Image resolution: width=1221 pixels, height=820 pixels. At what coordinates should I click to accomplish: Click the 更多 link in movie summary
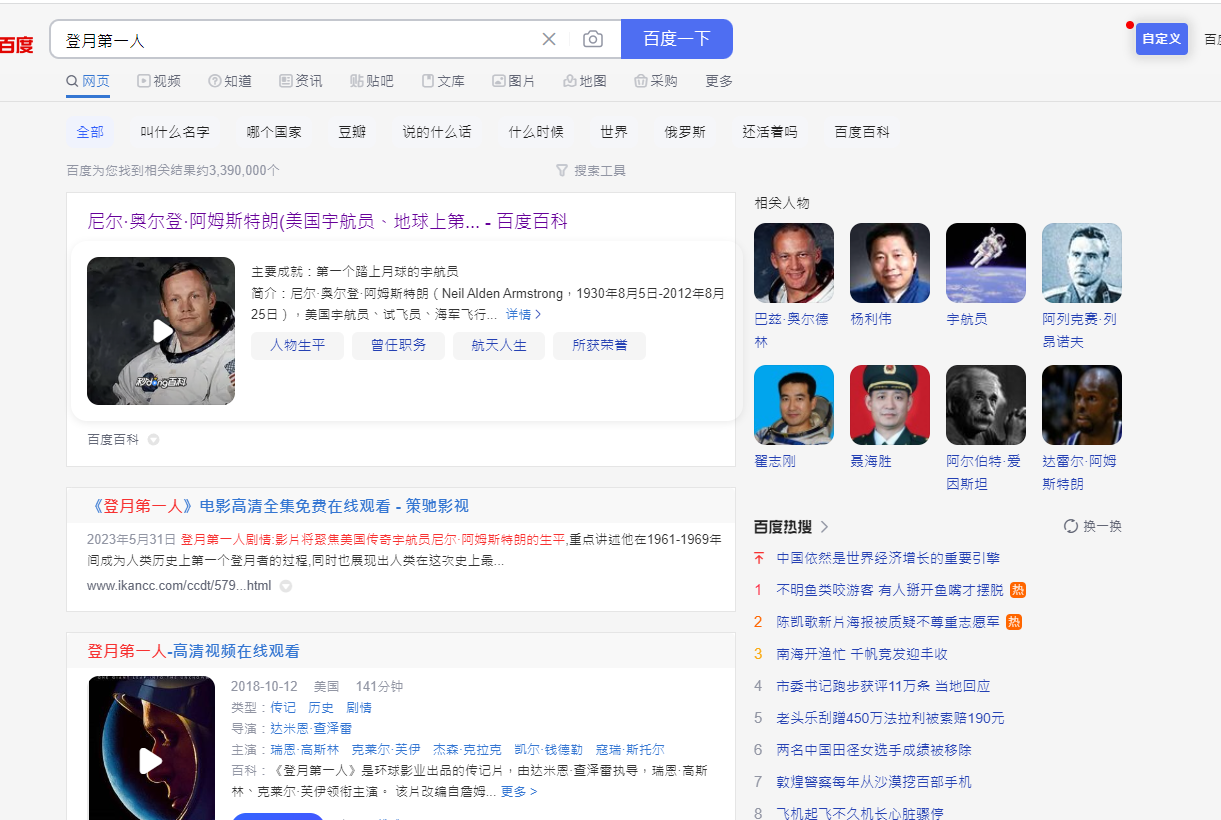tap(519, 792)
